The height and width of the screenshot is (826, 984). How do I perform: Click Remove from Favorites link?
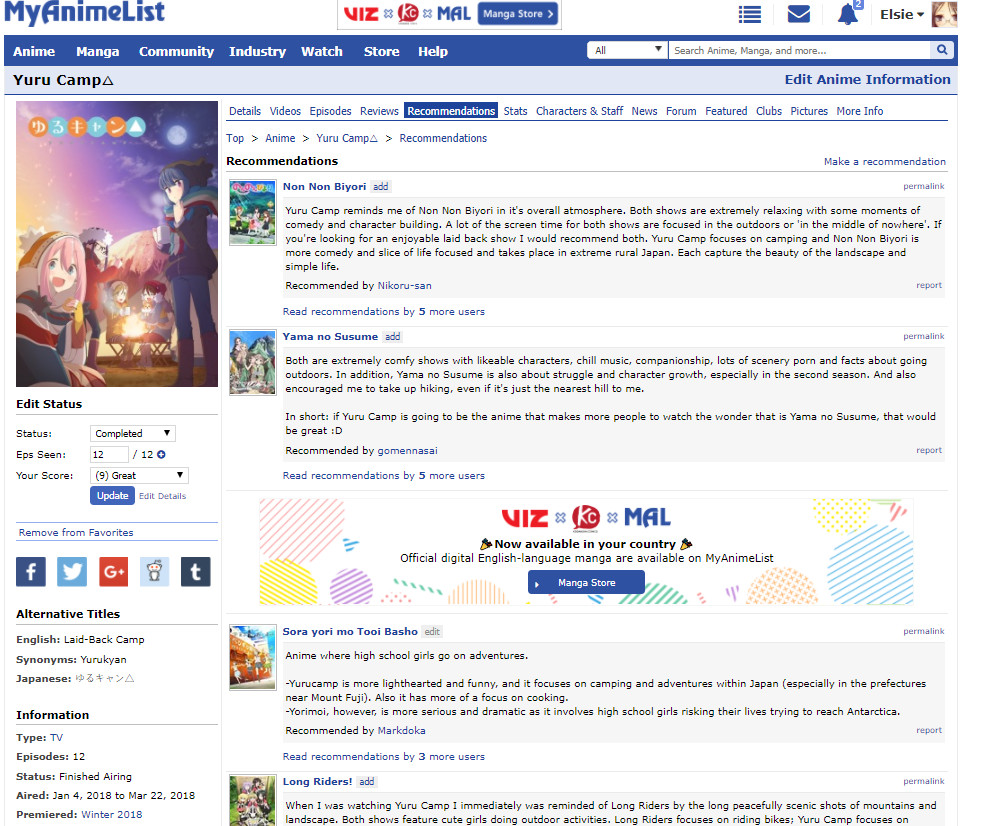[x=76, y=532]
